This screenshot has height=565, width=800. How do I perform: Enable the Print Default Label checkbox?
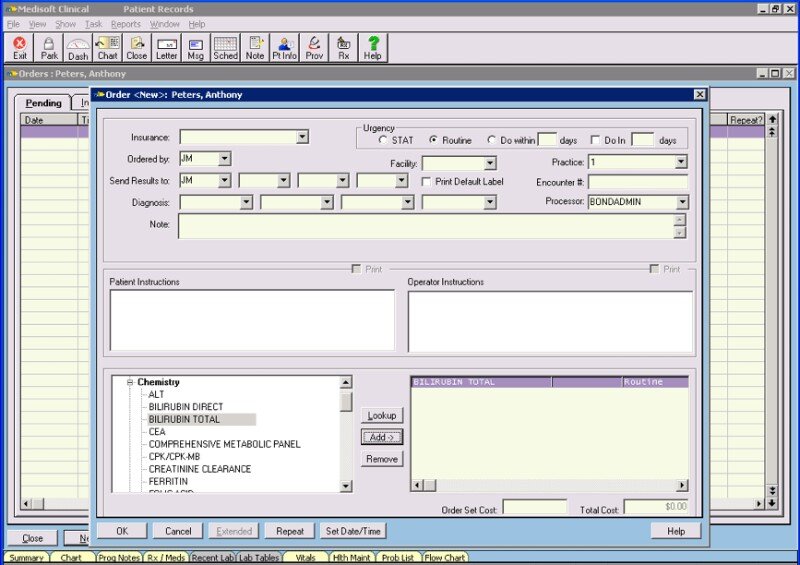pos(427,182)
